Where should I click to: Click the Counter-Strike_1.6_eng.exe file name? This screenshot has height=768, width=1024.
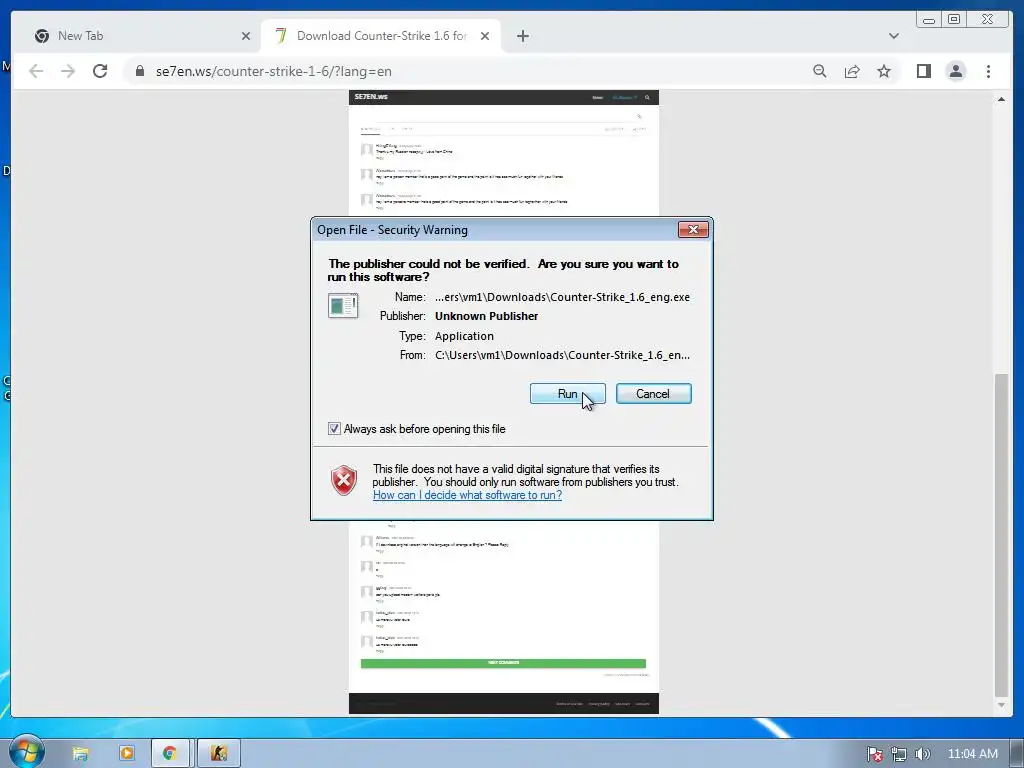pyautogui.click(x=562, y=297)
